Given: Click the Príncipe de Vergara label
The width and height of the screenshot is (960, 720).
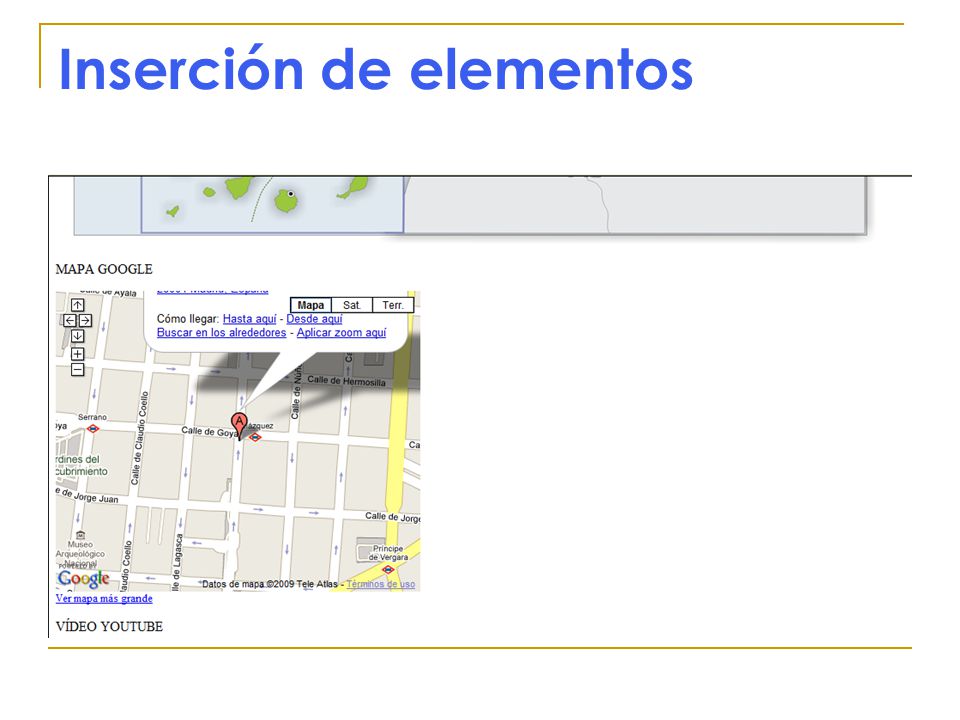Looking at the screenshot, I should [x=388, y=553].
